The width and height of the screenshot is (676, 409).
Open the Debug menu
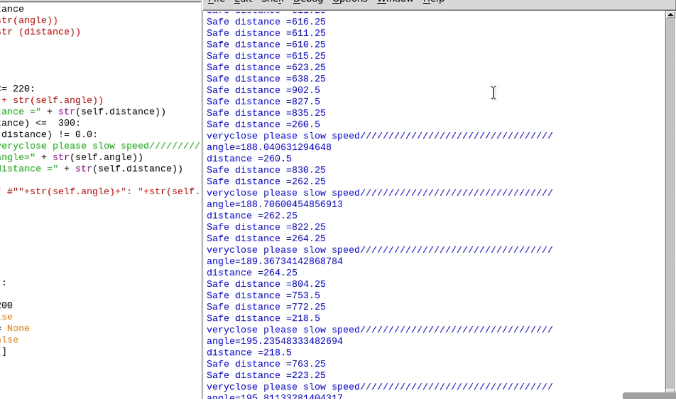tap(308, 2)
